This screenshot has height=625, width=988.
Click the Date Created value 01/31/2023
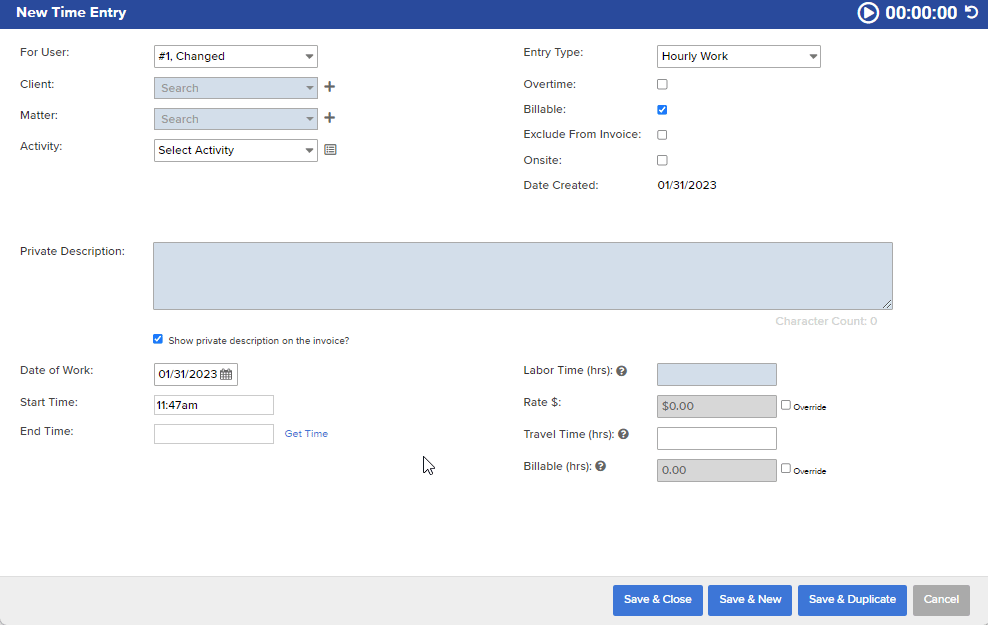click(x=687, y=185)
